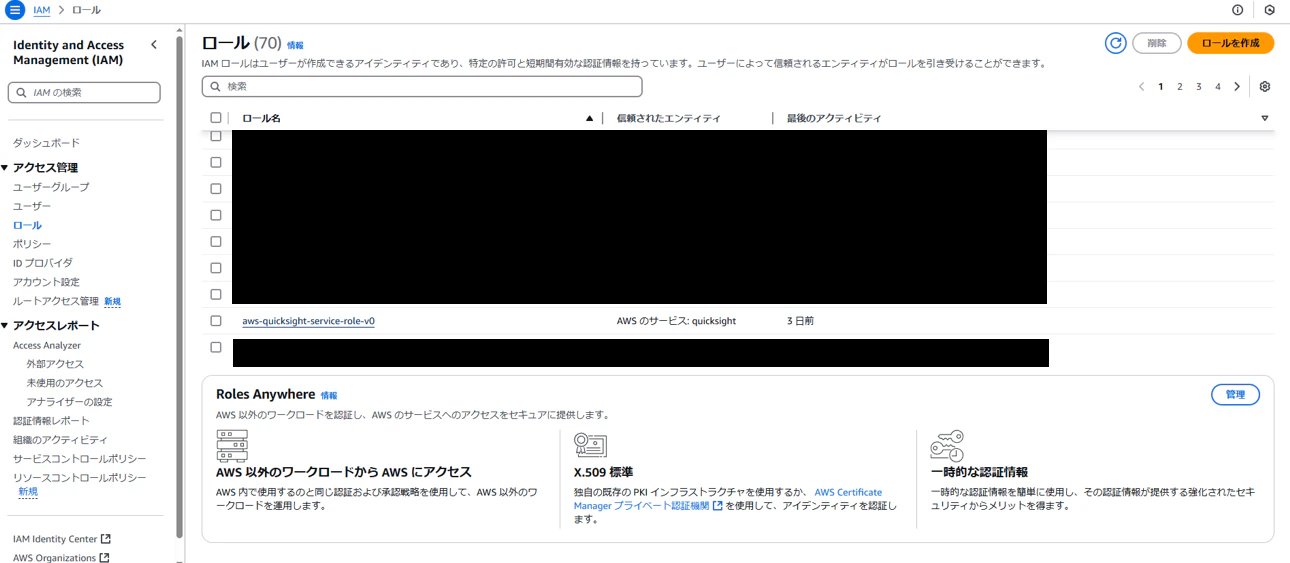Click the server workload icon in Roles Anywhere

pos(232,445)
